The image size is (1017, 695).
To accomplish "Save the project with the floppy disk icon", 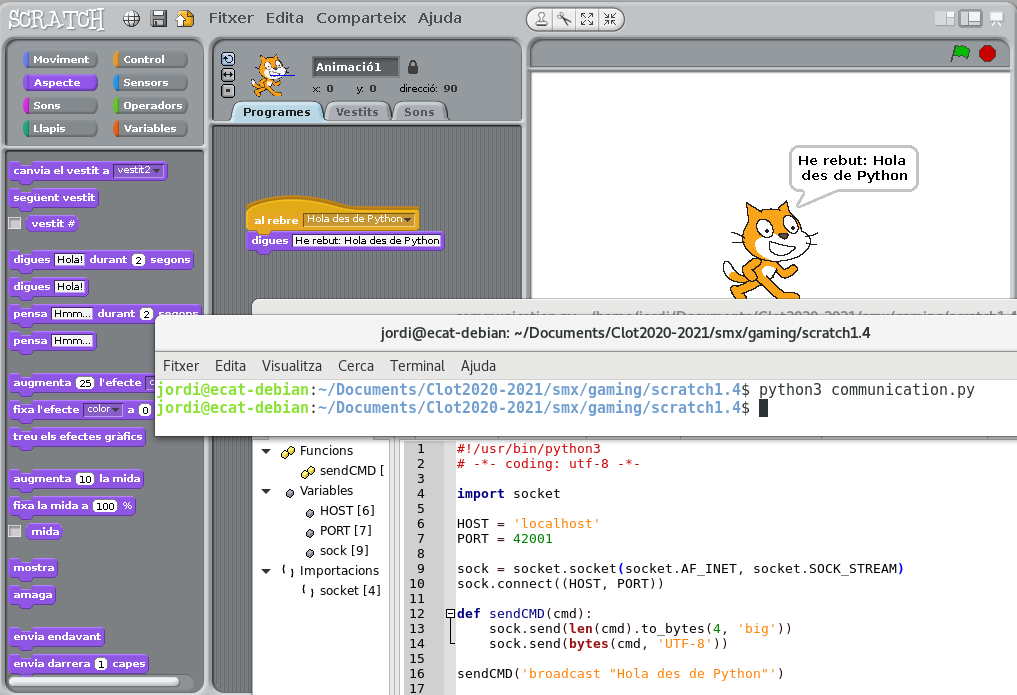I will (x=158, y=19).
